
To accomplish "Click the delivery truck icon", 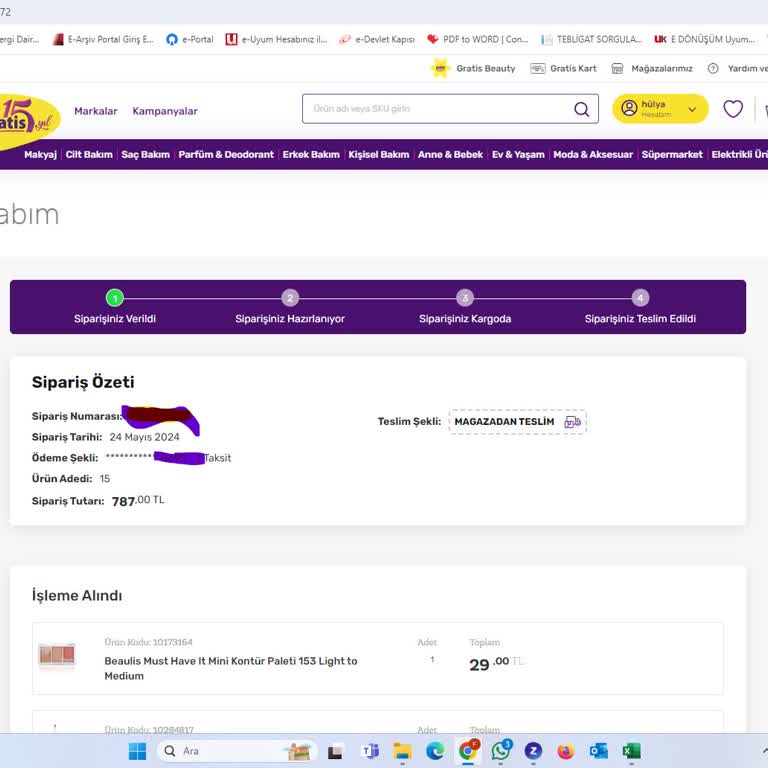I will (572, 422).
